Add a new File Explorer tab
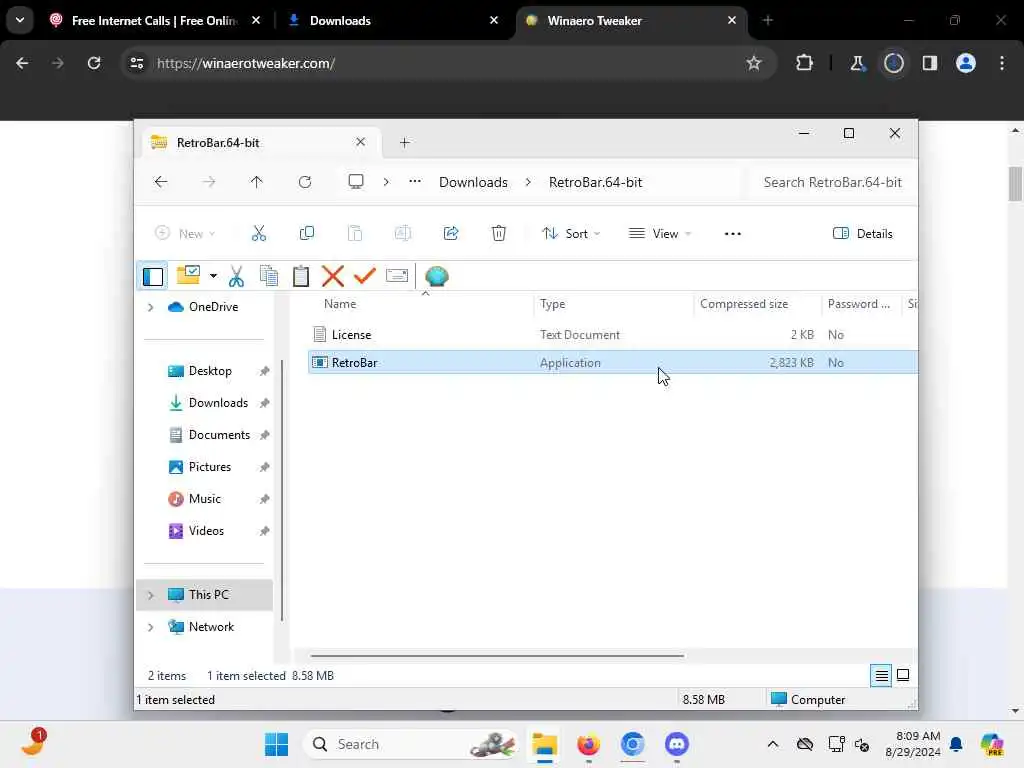 tap(404, 142)
